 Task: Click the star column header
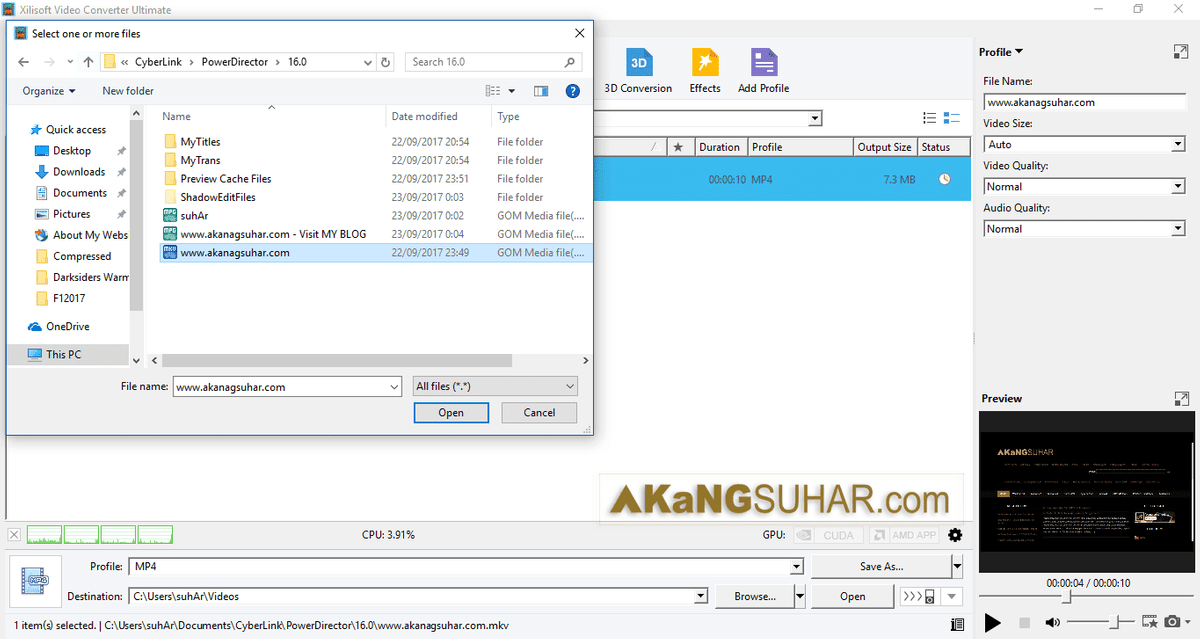(678, 147)
